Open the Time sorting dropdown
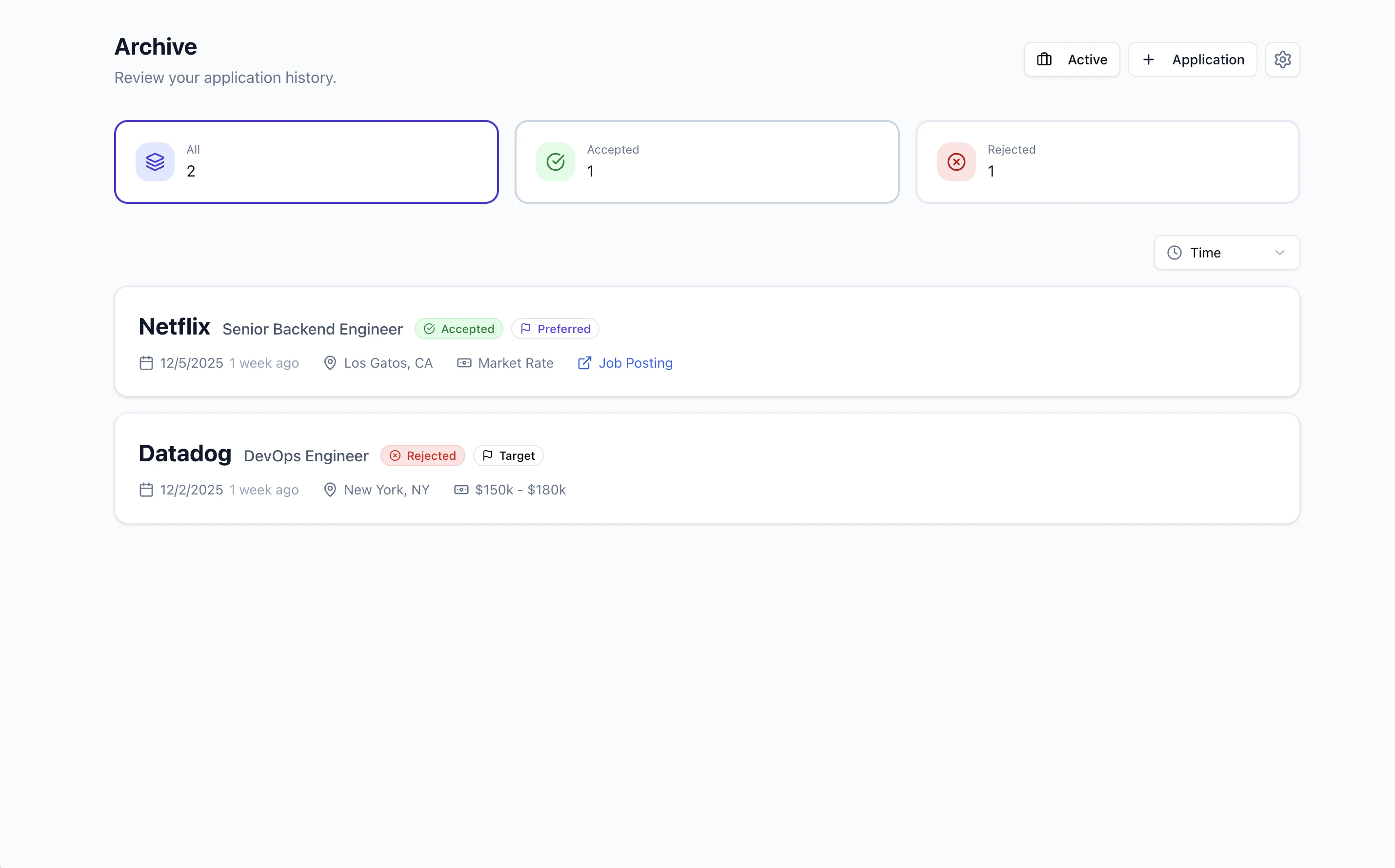This screenshot has height=868, width=1395. (1226, 253)
